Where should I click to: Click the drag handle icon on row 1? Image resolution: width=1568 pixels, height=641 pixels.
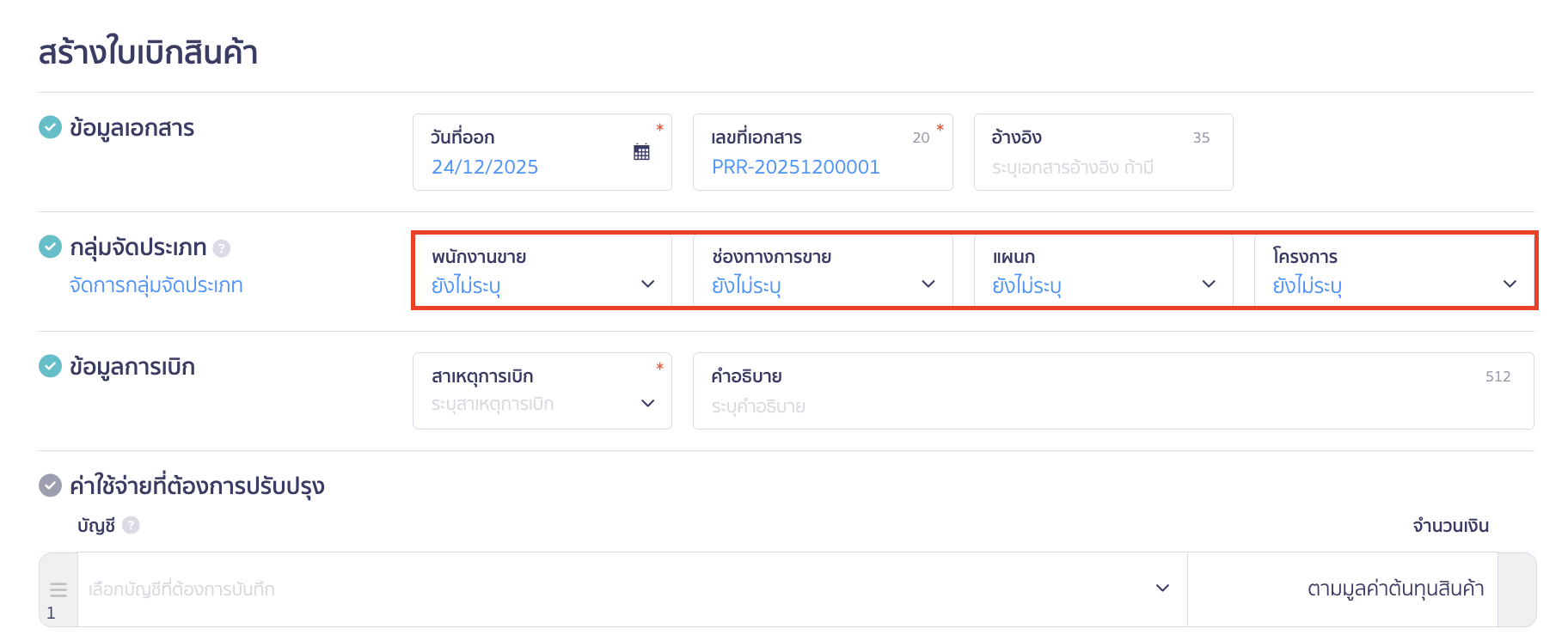[x=58, y=589]
